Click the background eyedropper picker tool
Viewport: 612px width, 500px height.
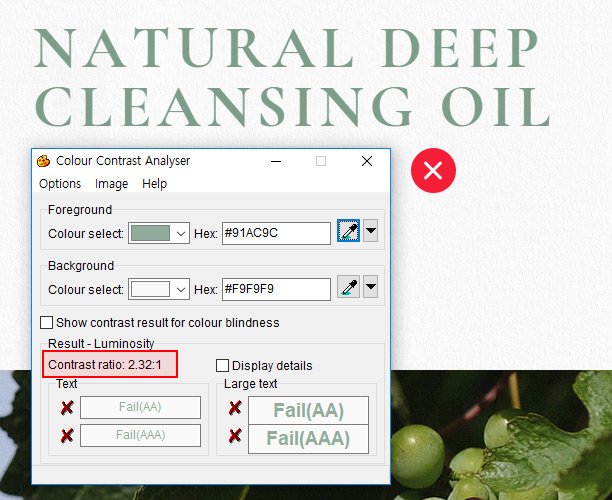point(348,288)
